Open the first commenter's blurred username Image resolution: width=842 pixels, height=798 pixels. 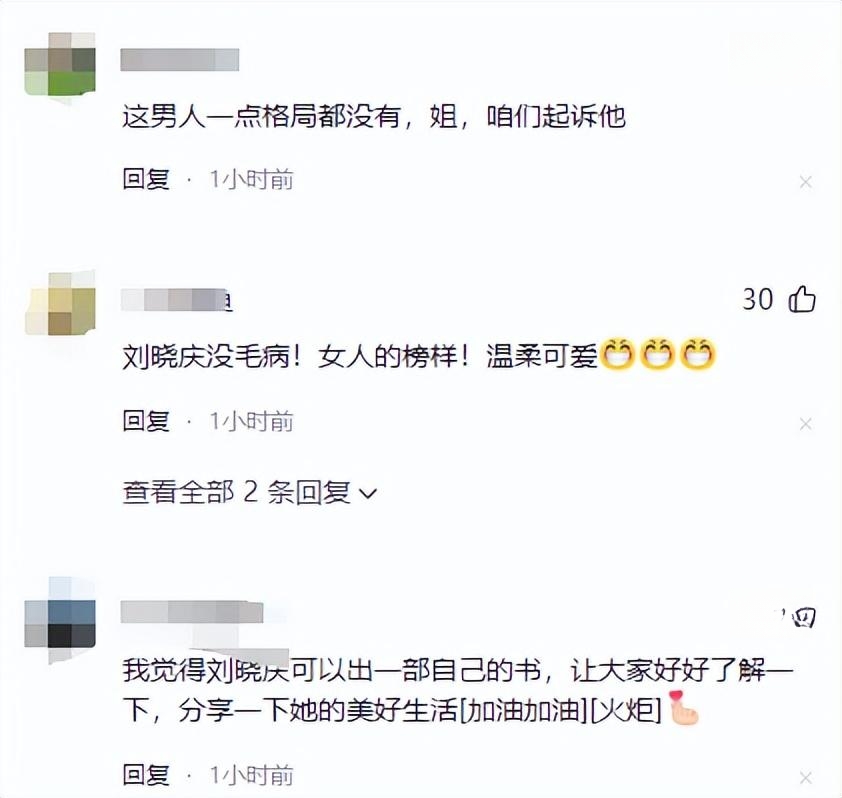pos(180,60)
